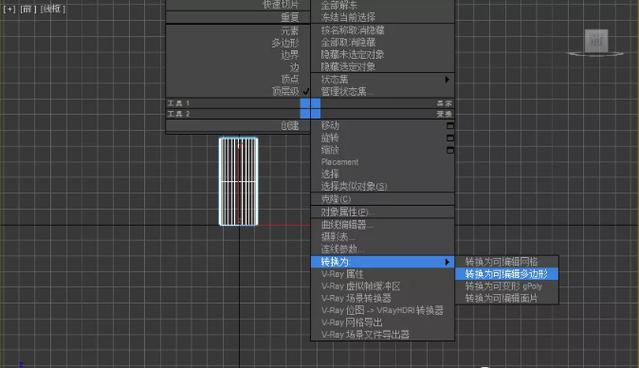Viewport: 639px width, 368px height.
Task: Choose 创建 in left quad
Action: (290, 126)
